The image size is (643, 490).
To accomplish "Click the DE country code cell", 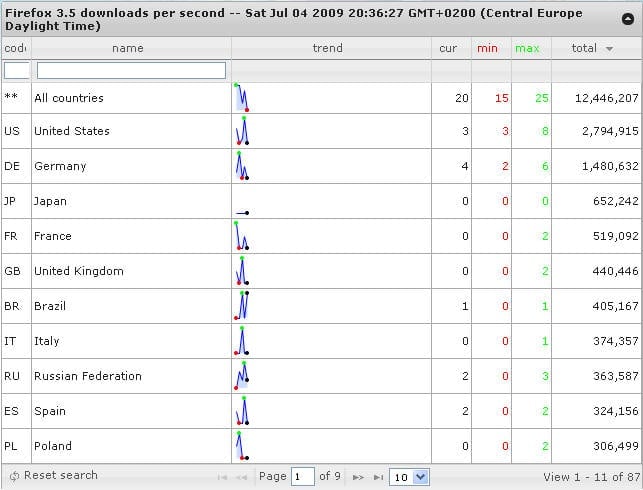I will click(x=16, y=166).
